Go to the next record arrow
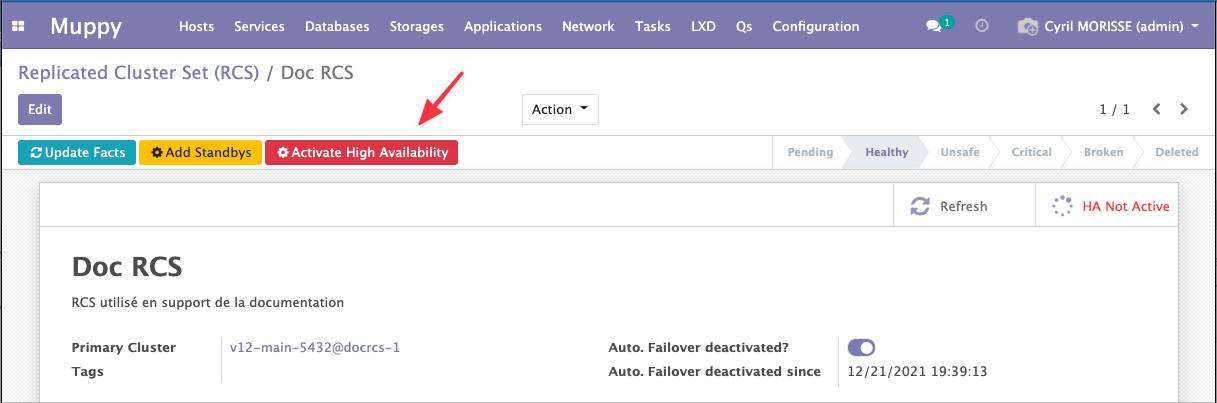 coord(1184,109)
